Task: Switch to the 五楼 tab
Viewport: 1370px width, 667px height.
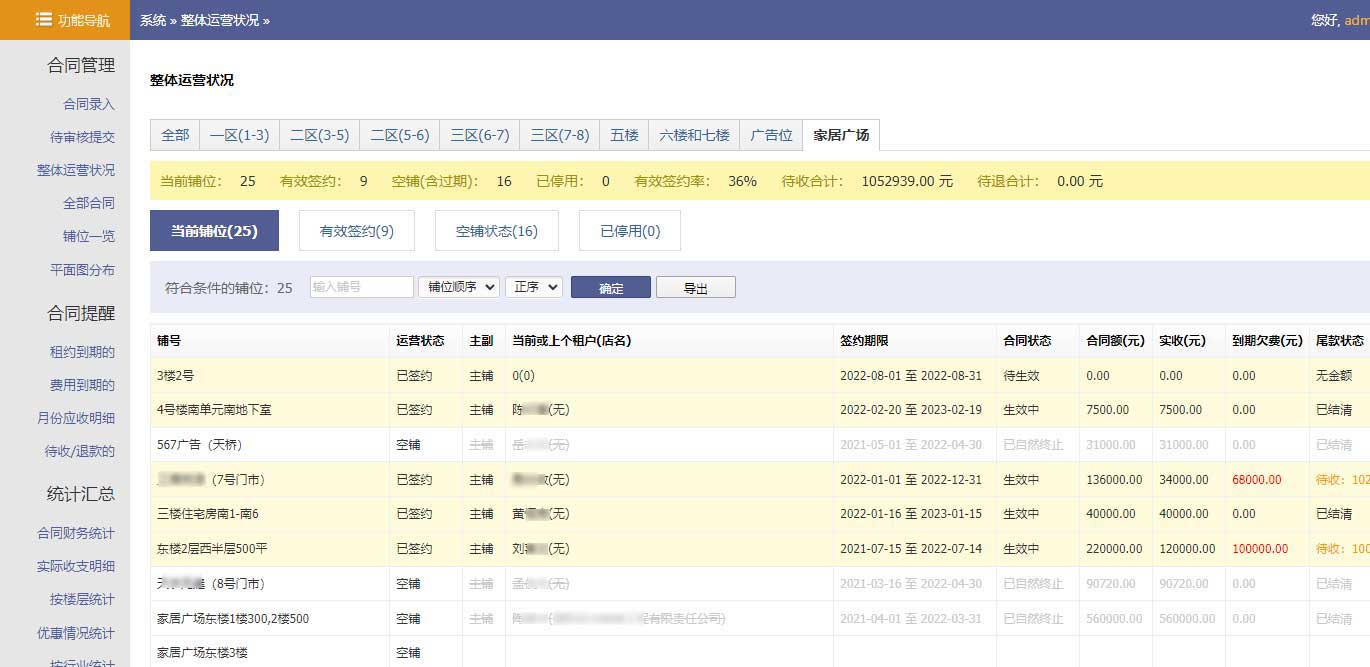Action: coord(624,135)
